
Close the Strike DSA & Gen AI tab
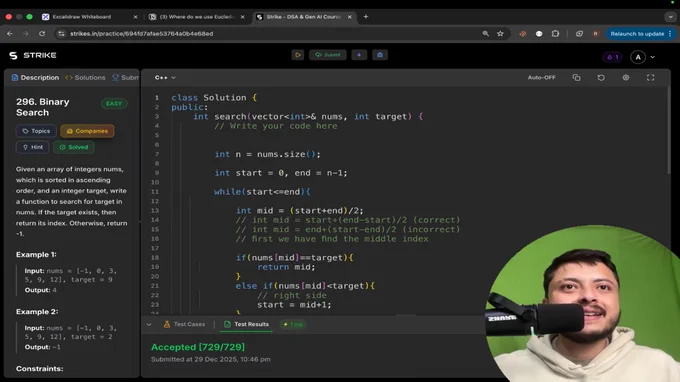(350, 17)
